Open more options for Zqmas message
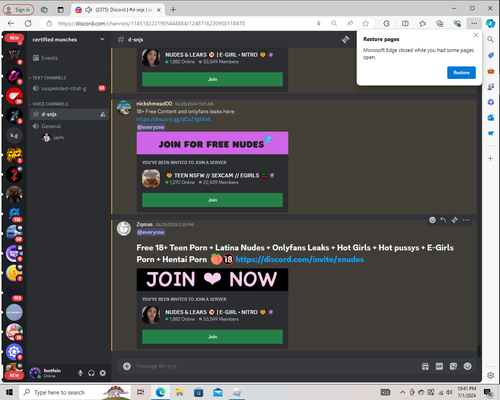This screenshot has width=500, height=400. click(x=466, y=220)
